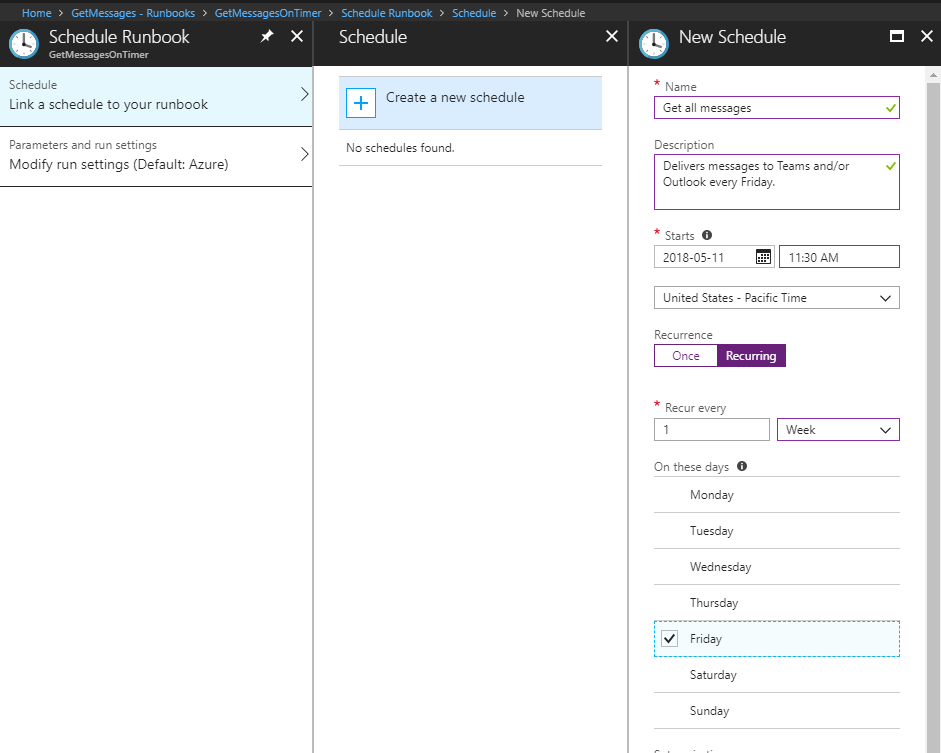Viewport: 941px width, 753px height.
Task: Click Home in the breadcrumb
Action: tap(36, 13)
